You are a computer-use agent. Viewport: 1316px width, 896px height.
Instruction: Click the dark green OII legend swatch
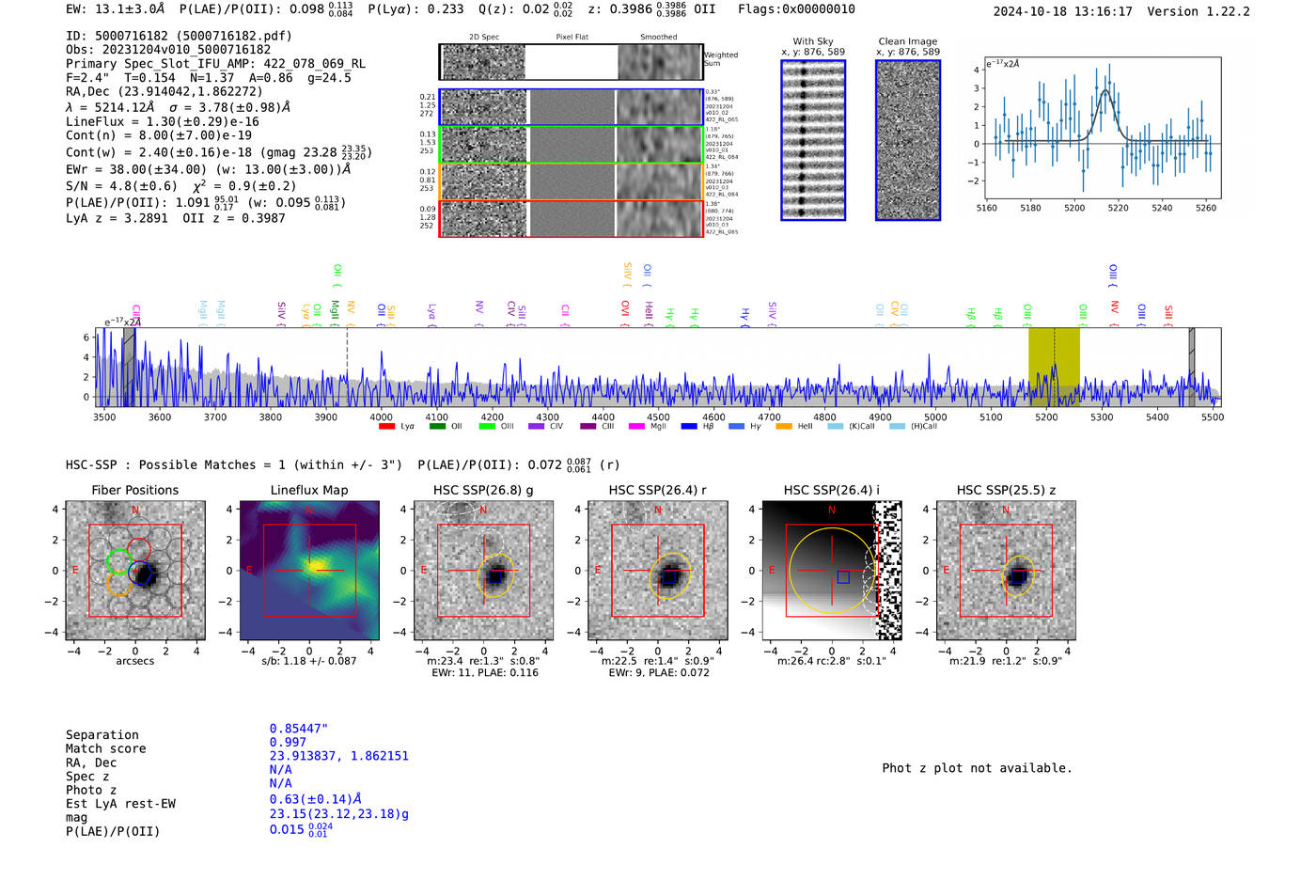(x=437, y=426)
